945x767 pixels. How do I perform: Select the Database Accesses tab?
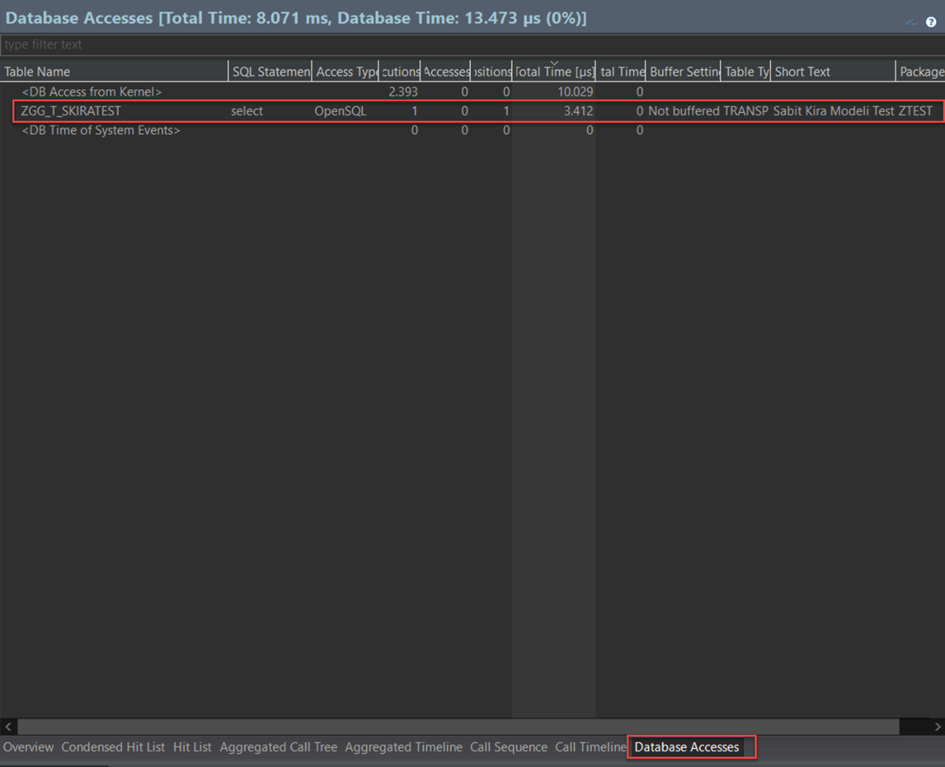(x=687, y=747)
